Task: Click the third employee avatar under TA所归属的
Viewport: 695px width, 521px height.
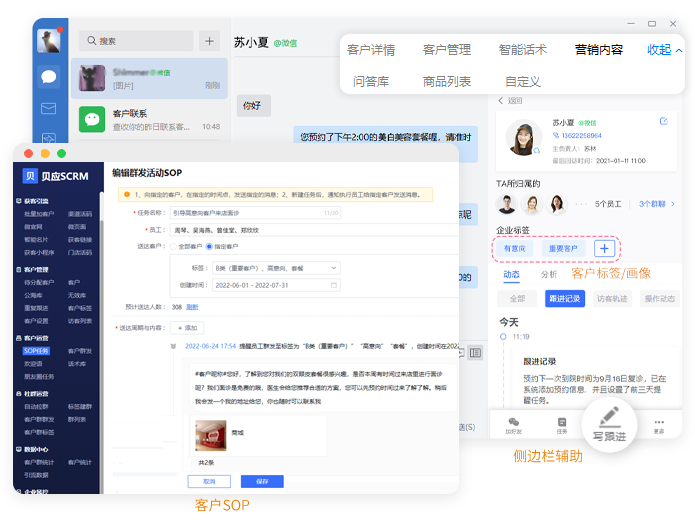Action: point(557,204)
